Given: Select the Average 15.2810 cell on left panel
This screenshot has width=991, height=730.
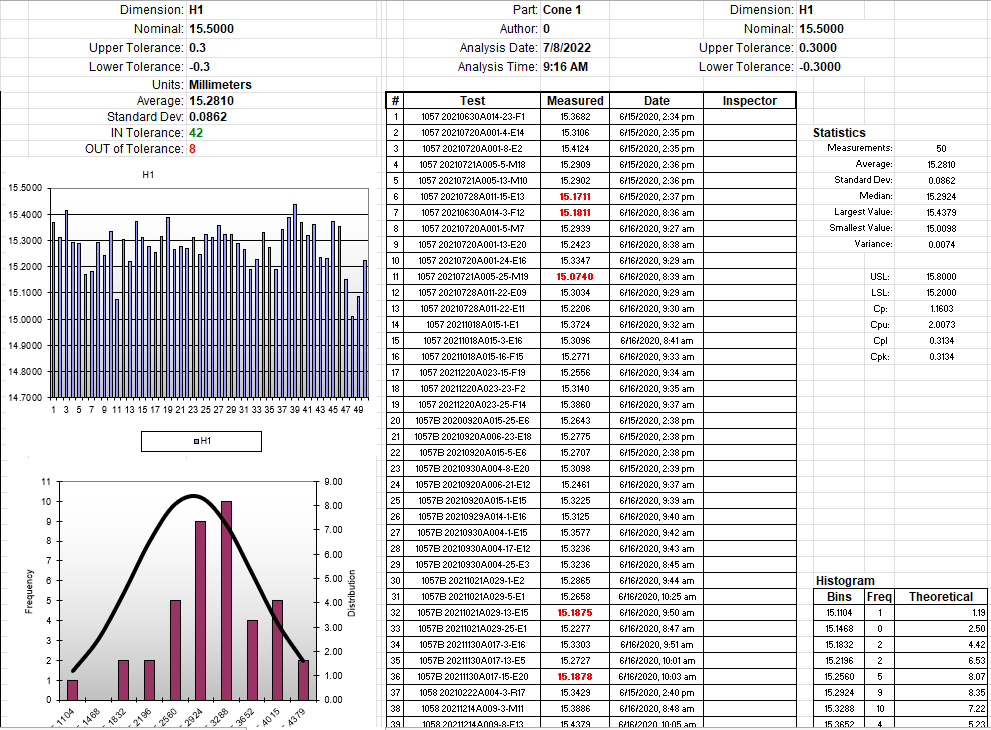Looking at the screenshot, I should (211, 101).
